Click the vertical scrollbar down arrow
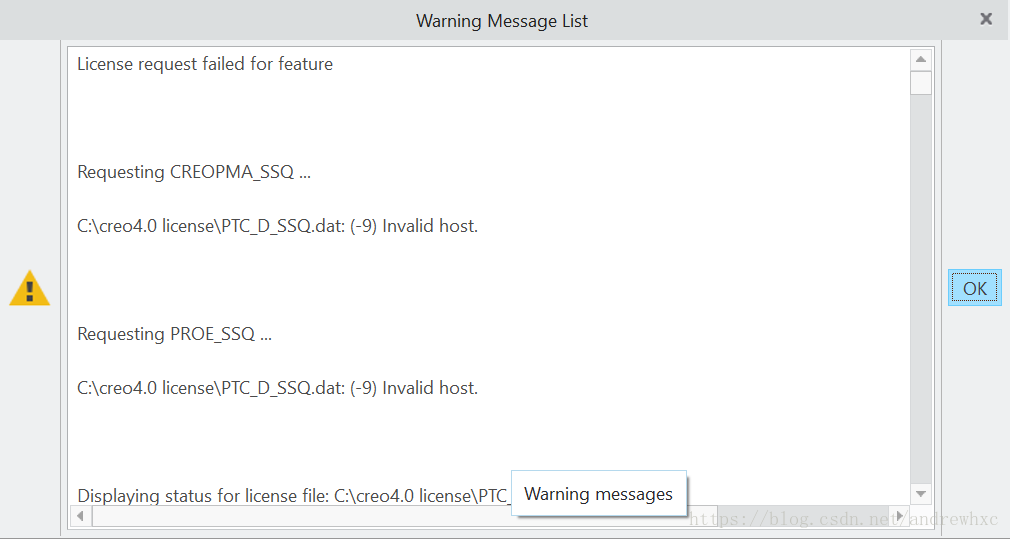This screenshot has width=1010, height=539. 920,494
